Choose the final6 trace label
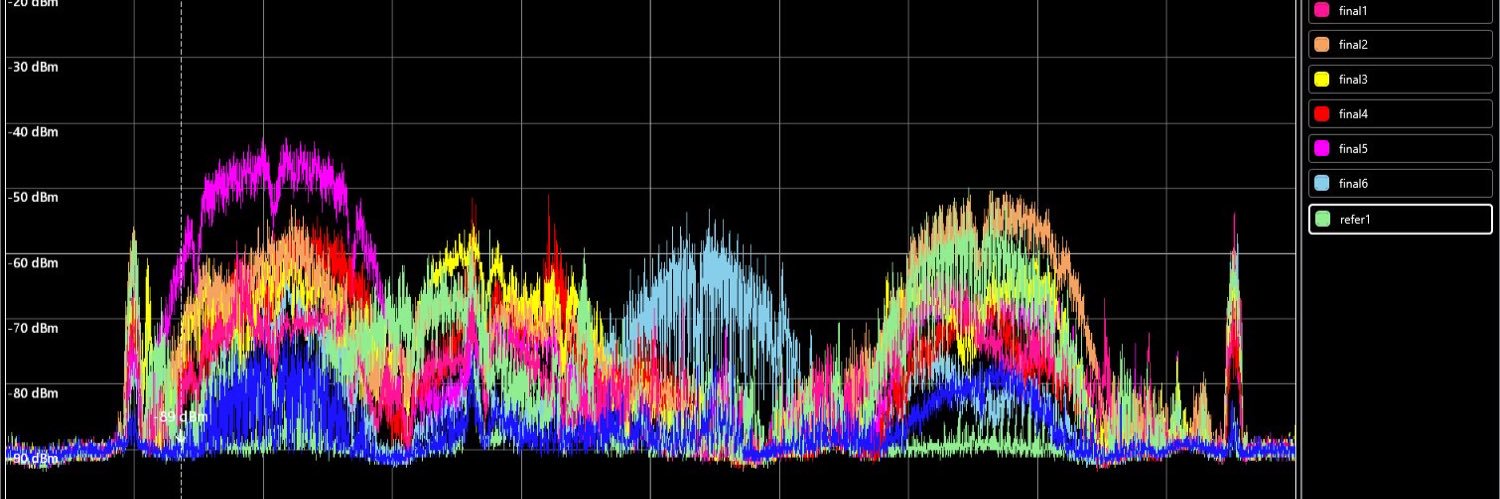This screenshot has height=499, width=1500. click(1353, 184)
